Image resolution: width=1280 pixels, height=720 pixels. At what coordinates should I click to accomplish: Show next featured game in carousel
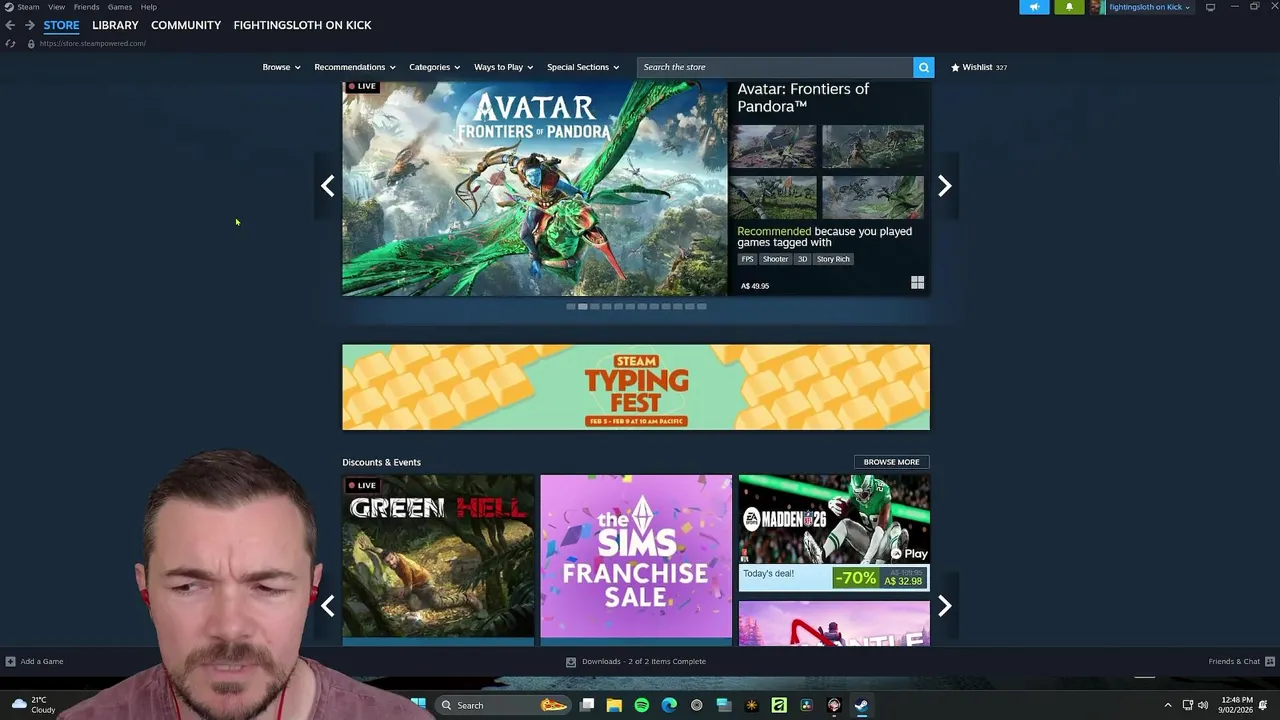tap(944, 186)
